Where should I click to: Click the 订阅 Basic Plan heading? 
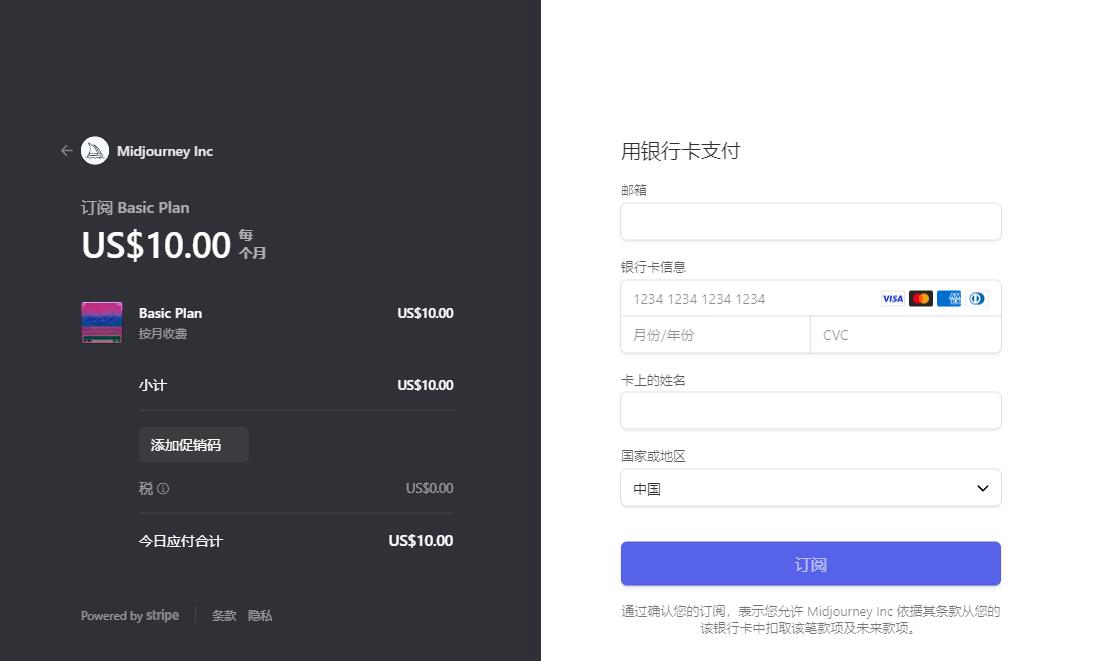135,208
